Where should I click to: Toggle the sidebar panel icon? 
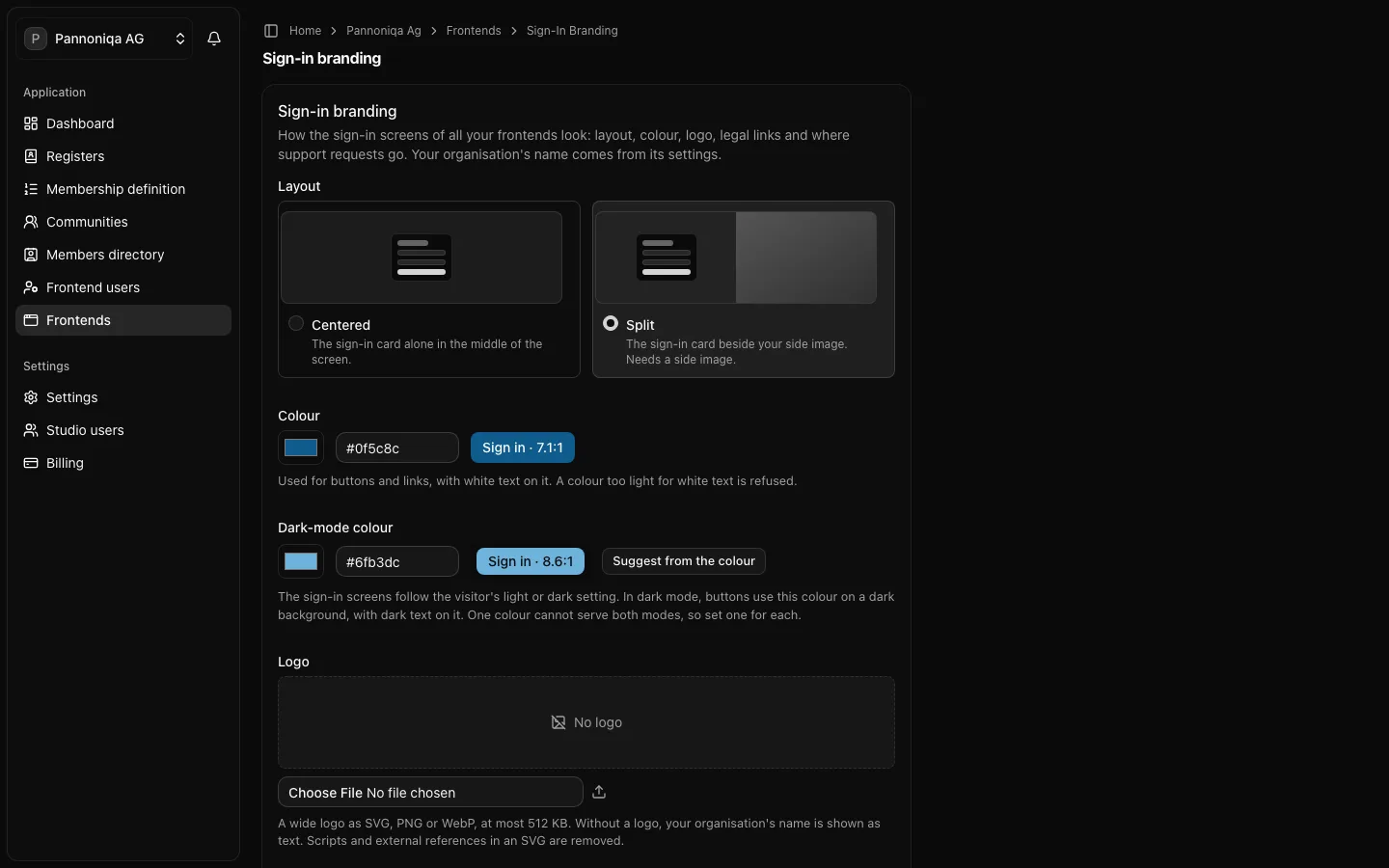[271, 31]
